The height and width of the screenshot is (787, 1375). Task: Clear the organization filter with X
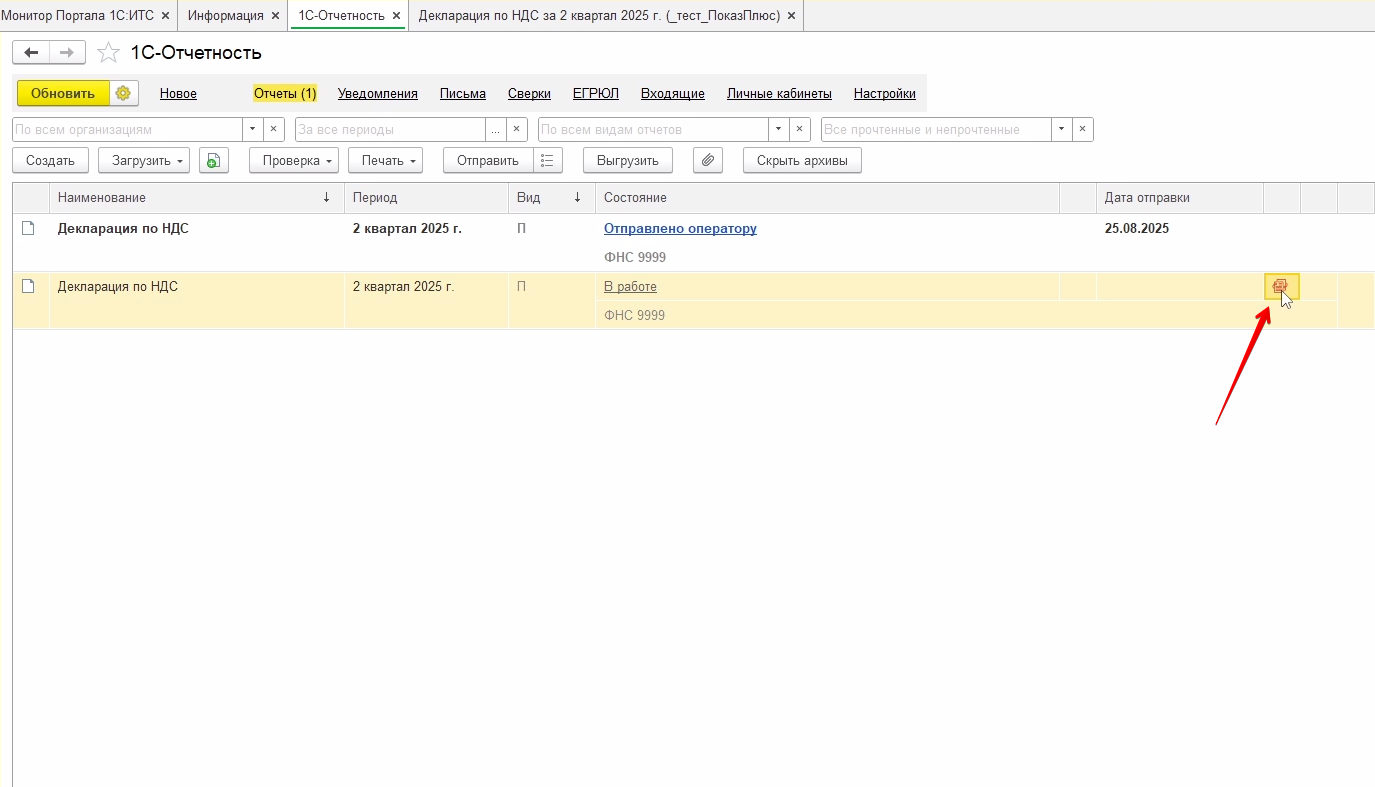274,129
